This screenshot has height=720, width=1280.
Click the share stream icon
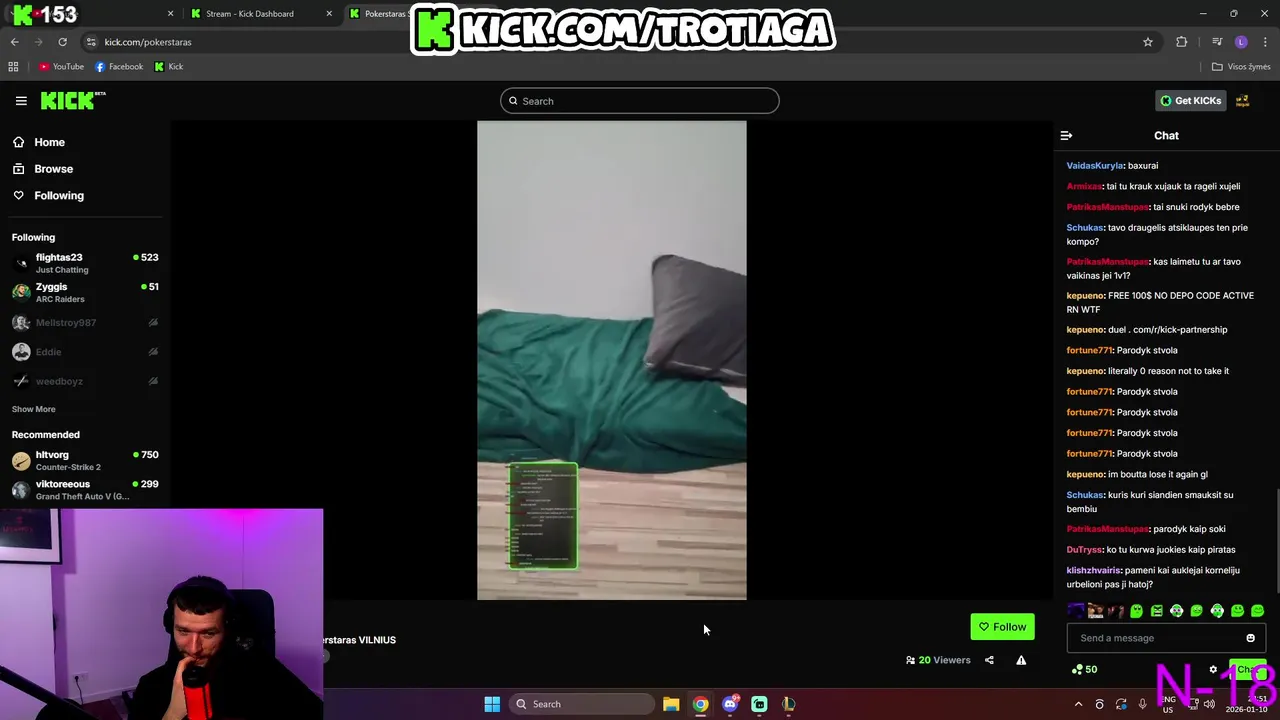(989, 660)
